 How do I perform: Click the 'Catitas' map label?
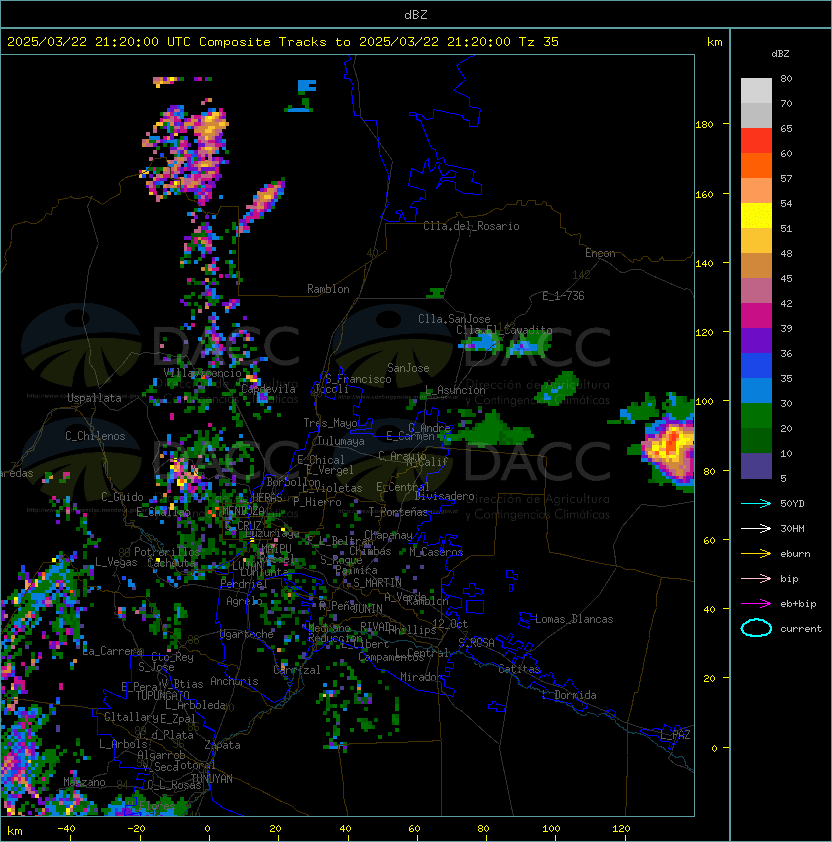pos(519,669)
